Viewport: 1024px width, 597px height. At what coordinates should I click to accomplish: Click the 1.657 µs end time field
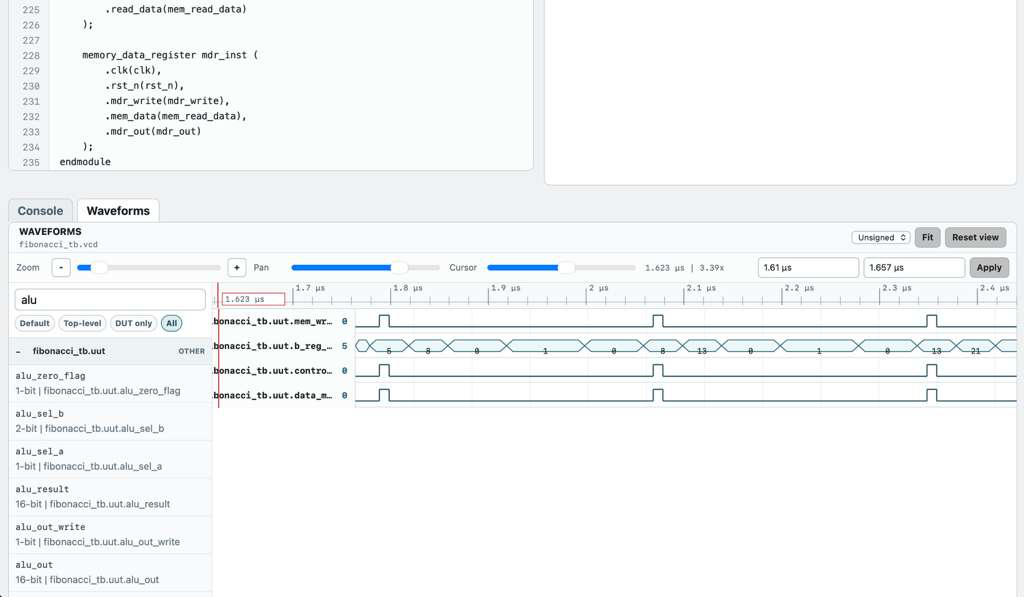(x=914, y=268)
